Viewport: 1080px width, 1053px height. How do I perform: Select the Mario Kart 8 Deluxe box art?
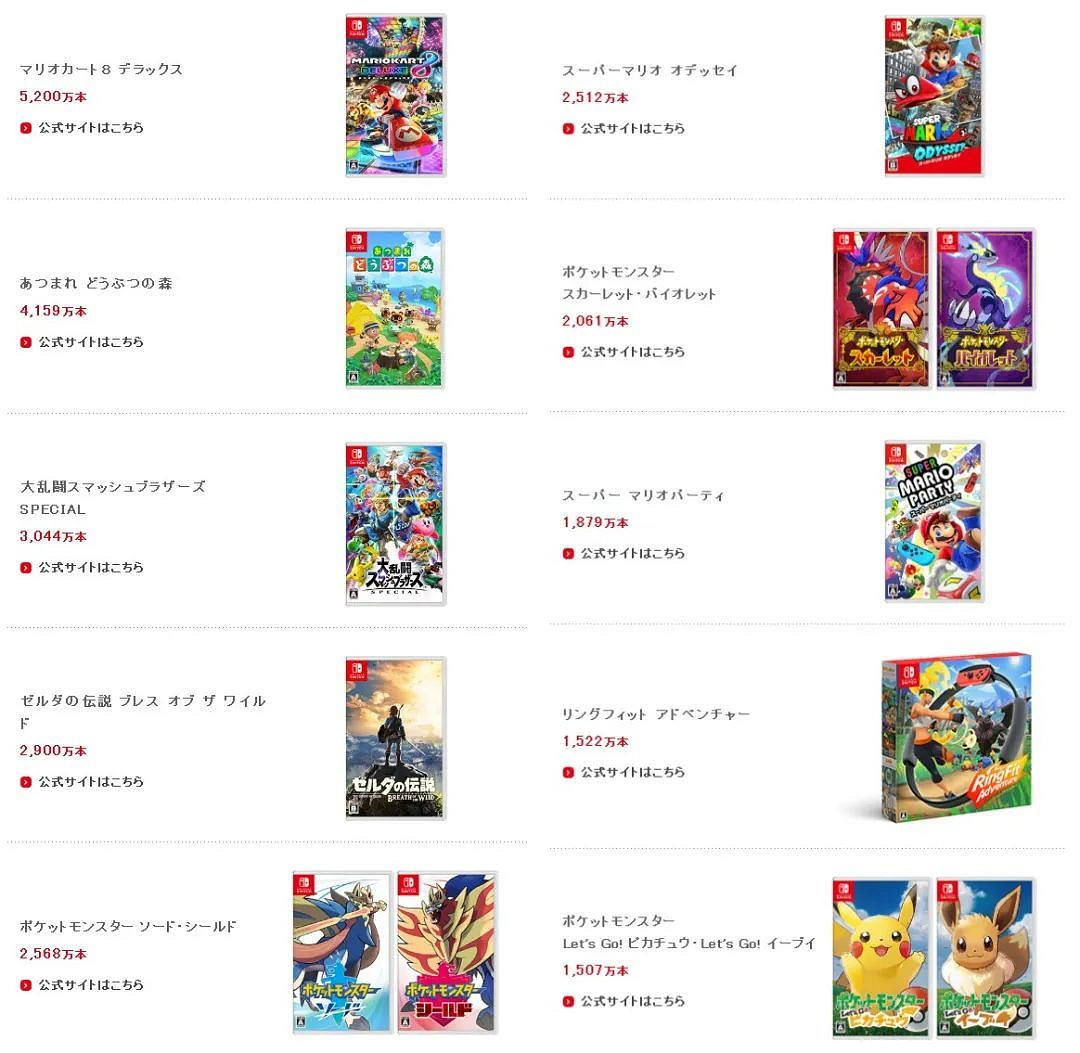pyautogui.click(x=395, y=95)
